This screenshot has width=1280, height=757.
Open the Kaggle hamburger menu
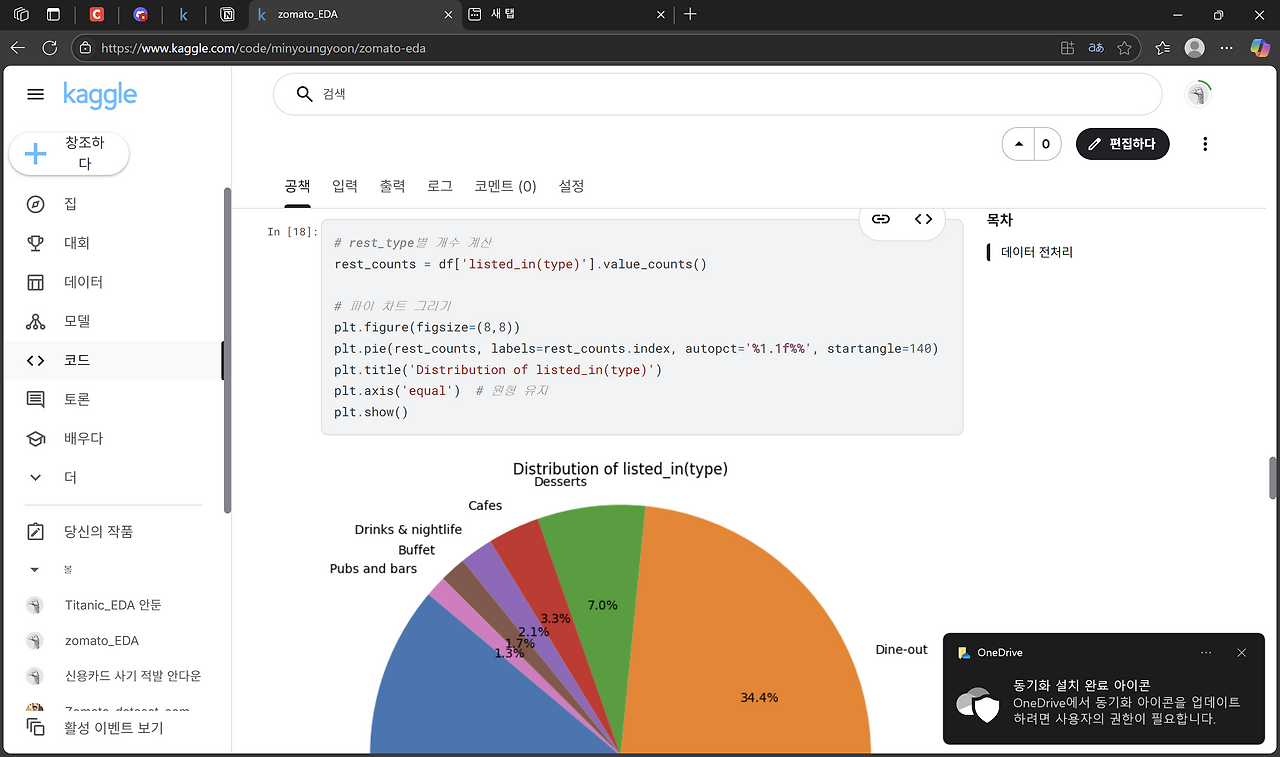(35, 94)
